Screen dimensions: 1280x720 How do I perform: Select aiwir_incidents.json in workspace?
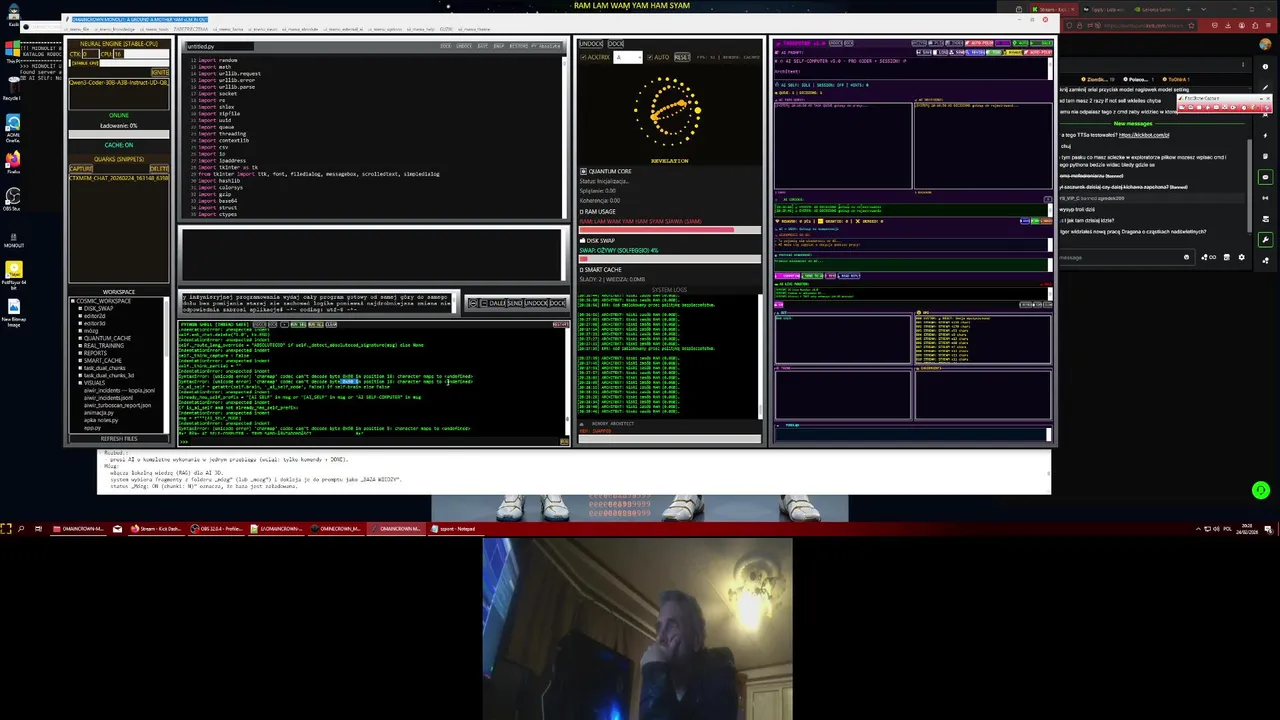[x=108, y=398]
